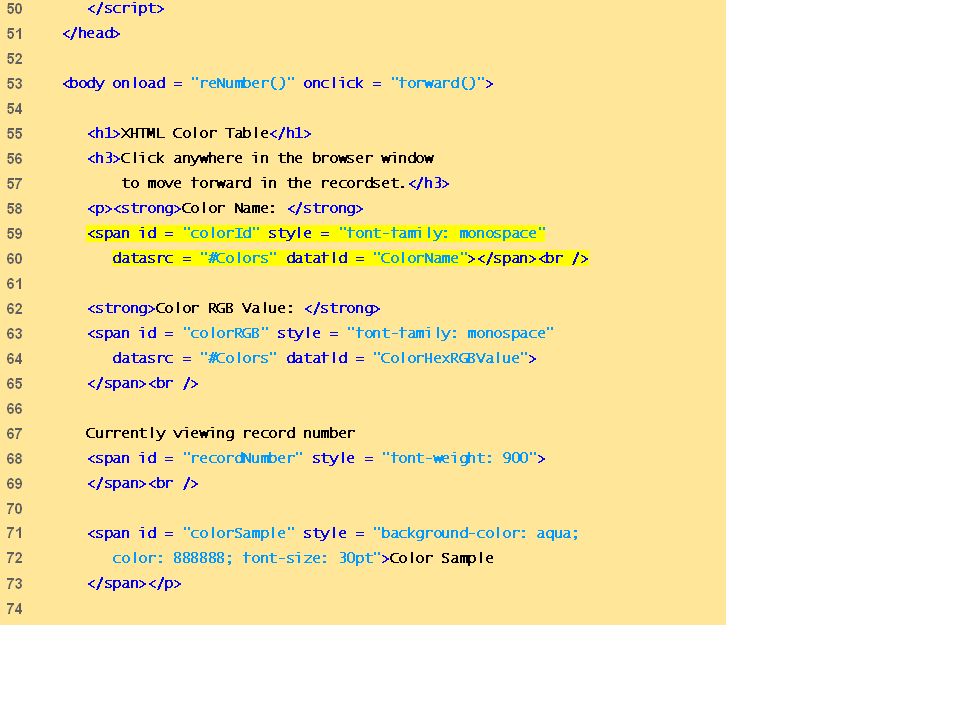The width and height of the screenshot is (960, 720).
Task: Click the closing </span></p> tags on line 73
Action: tap(134, 583)
